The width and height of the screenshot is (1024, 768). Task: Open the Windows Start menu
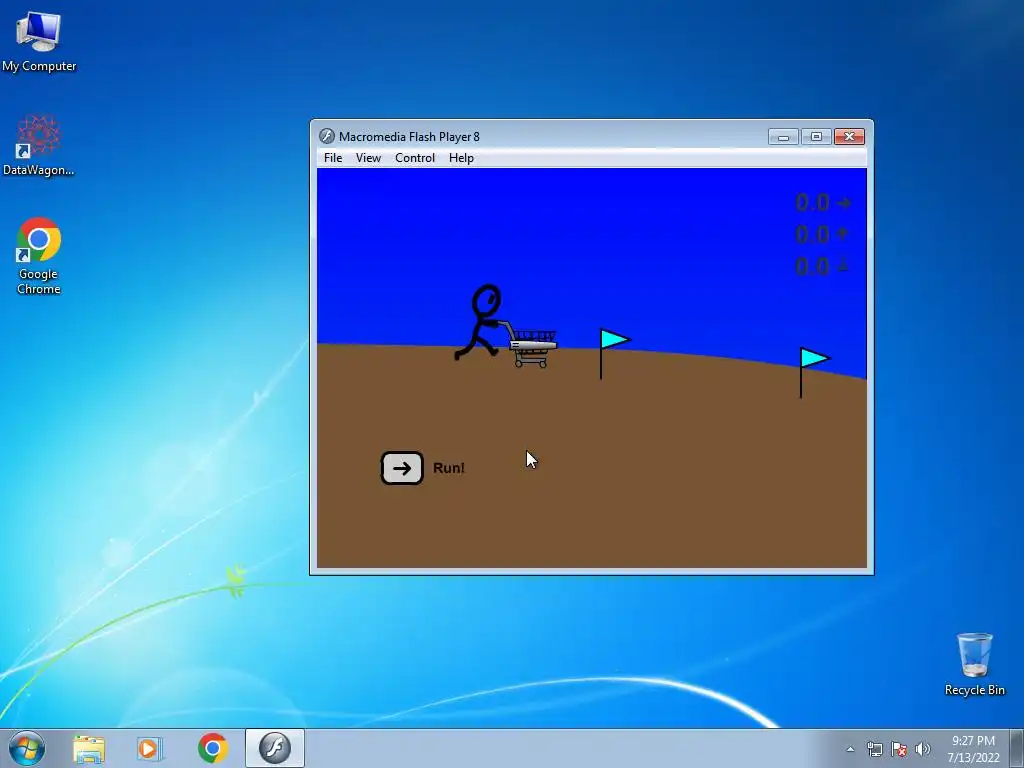click(x=27, y=748)
